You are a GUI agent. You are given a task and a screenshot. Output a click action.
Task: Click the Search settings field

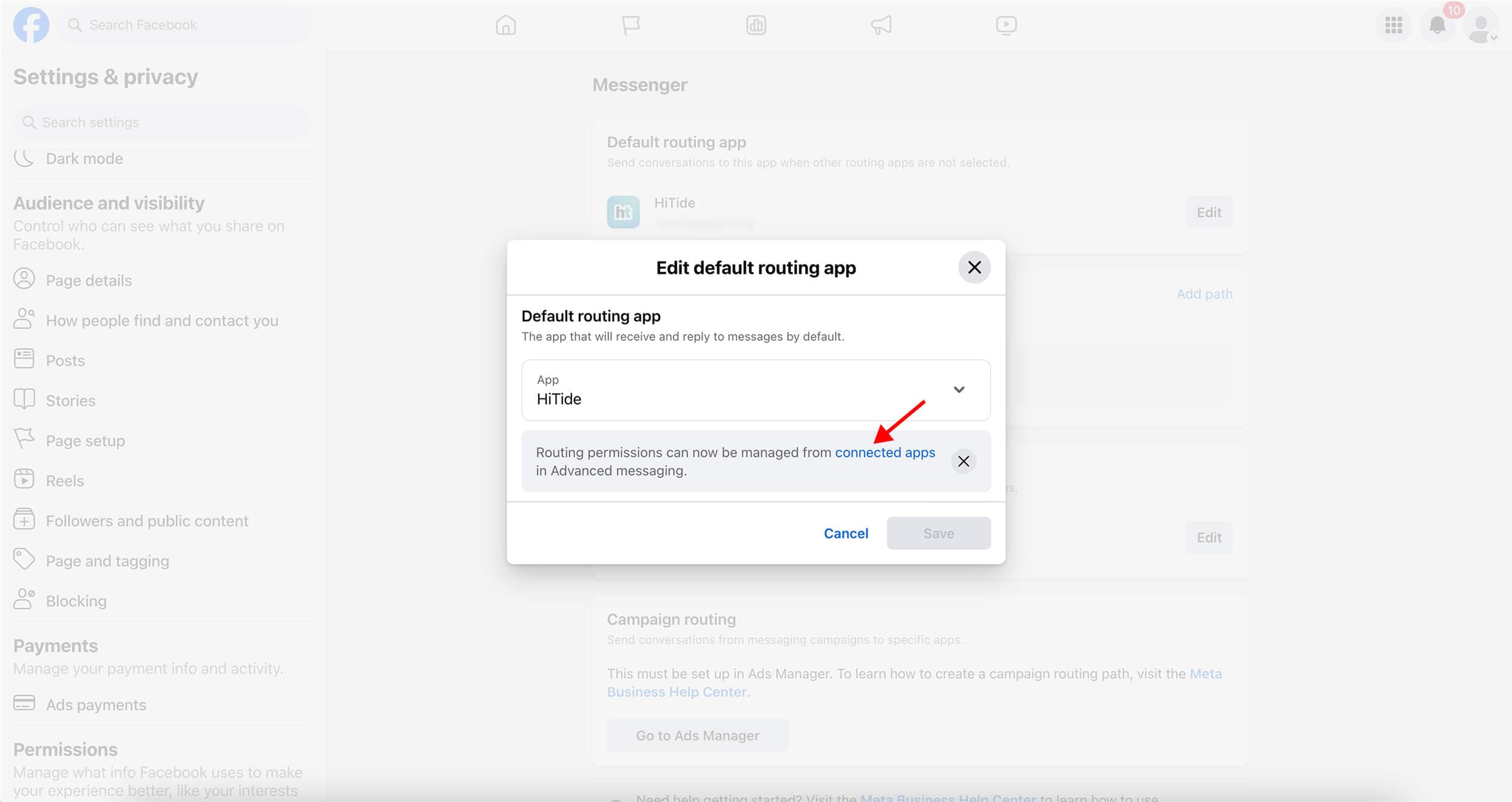tap(164, 122)
